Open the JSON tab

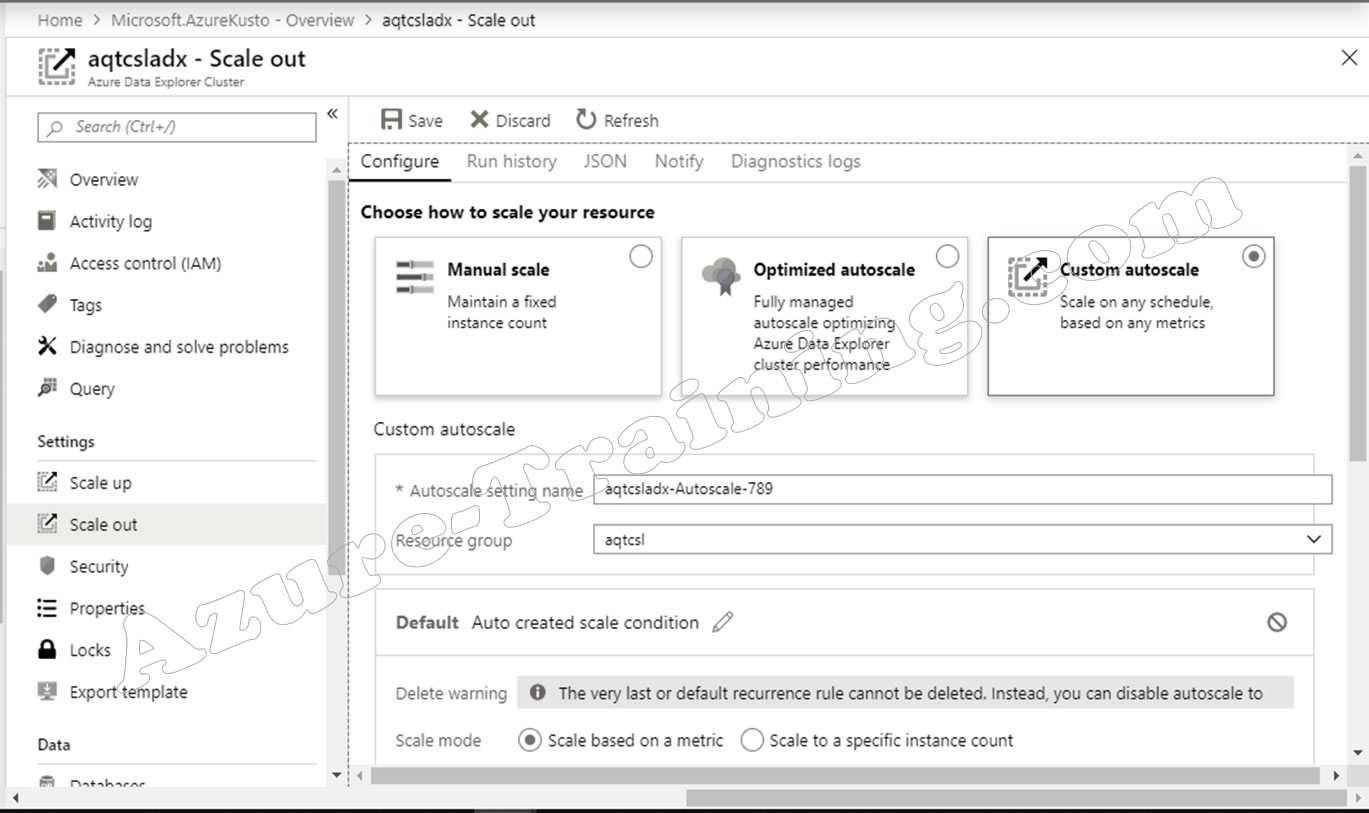(x=604, y=161)
